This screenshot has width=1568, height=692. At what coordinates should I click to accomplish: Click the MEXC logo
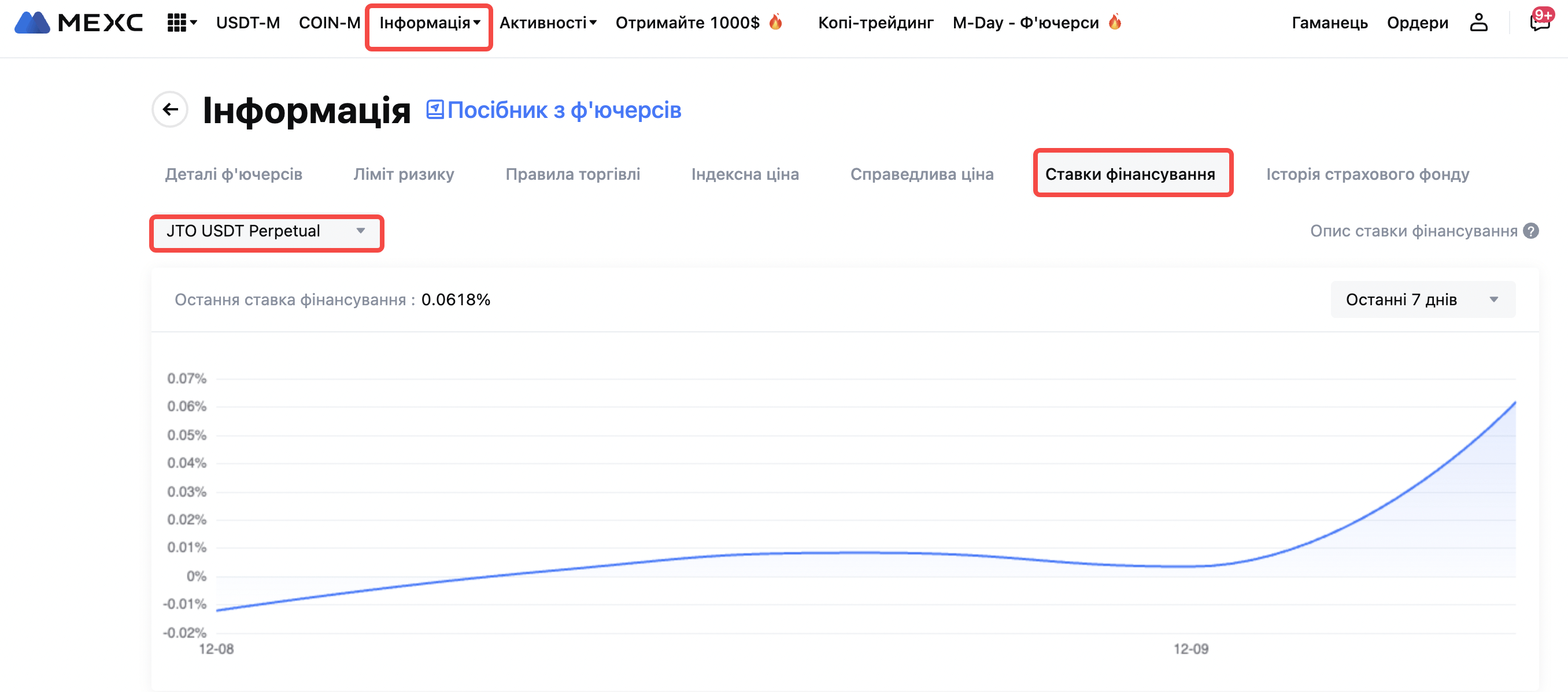78,23
